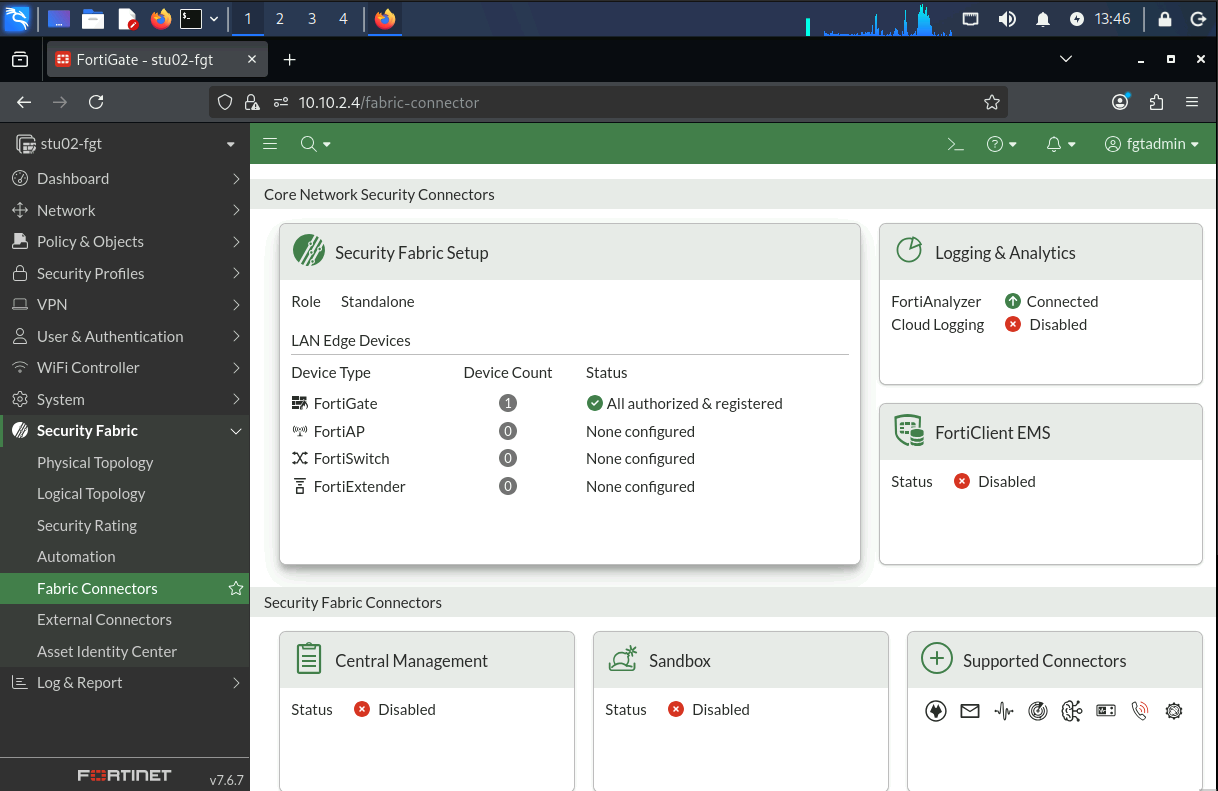Expand the User & Authentication menu

coord(125,336)
